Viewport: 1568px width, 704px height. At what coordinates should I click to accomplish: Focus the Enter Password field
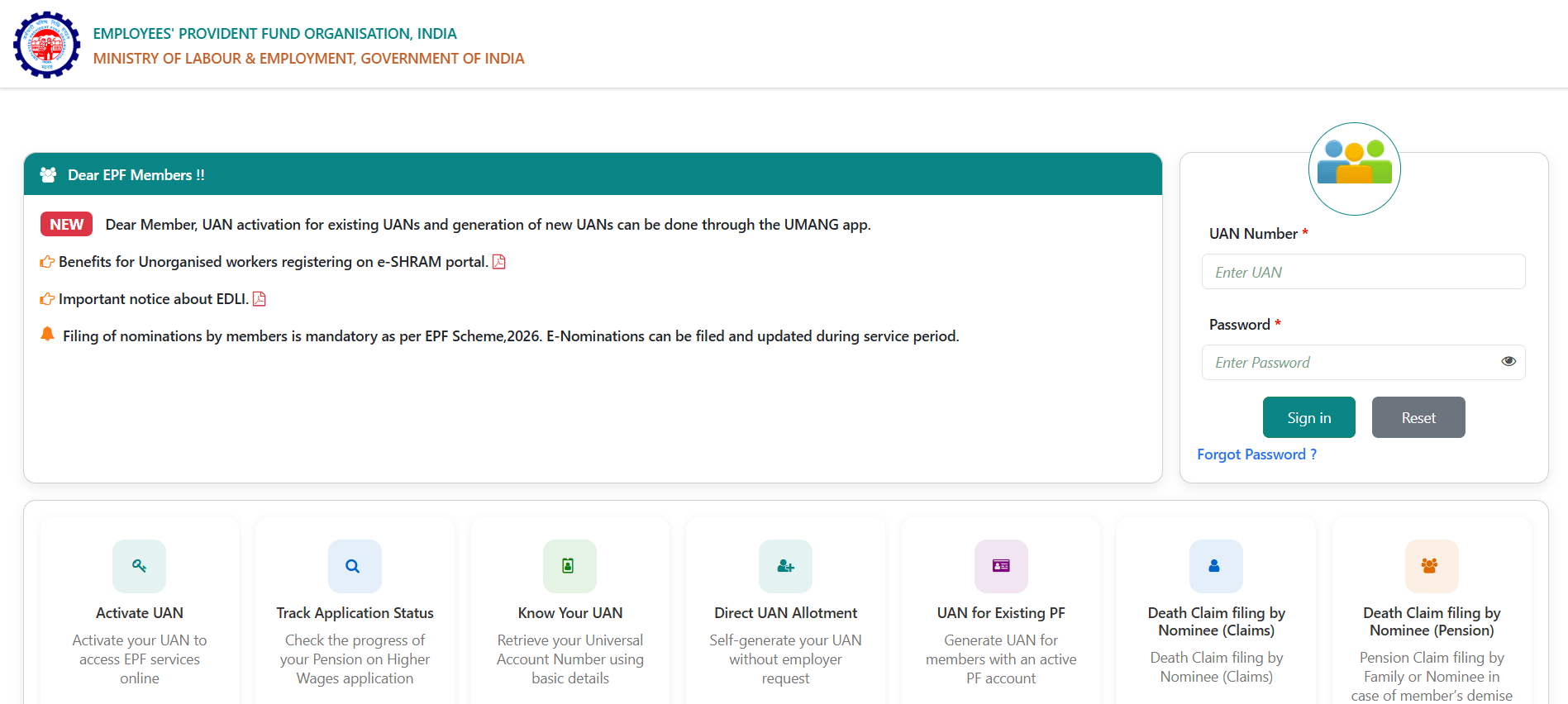pyautogui.click(x=1363, y=362)
